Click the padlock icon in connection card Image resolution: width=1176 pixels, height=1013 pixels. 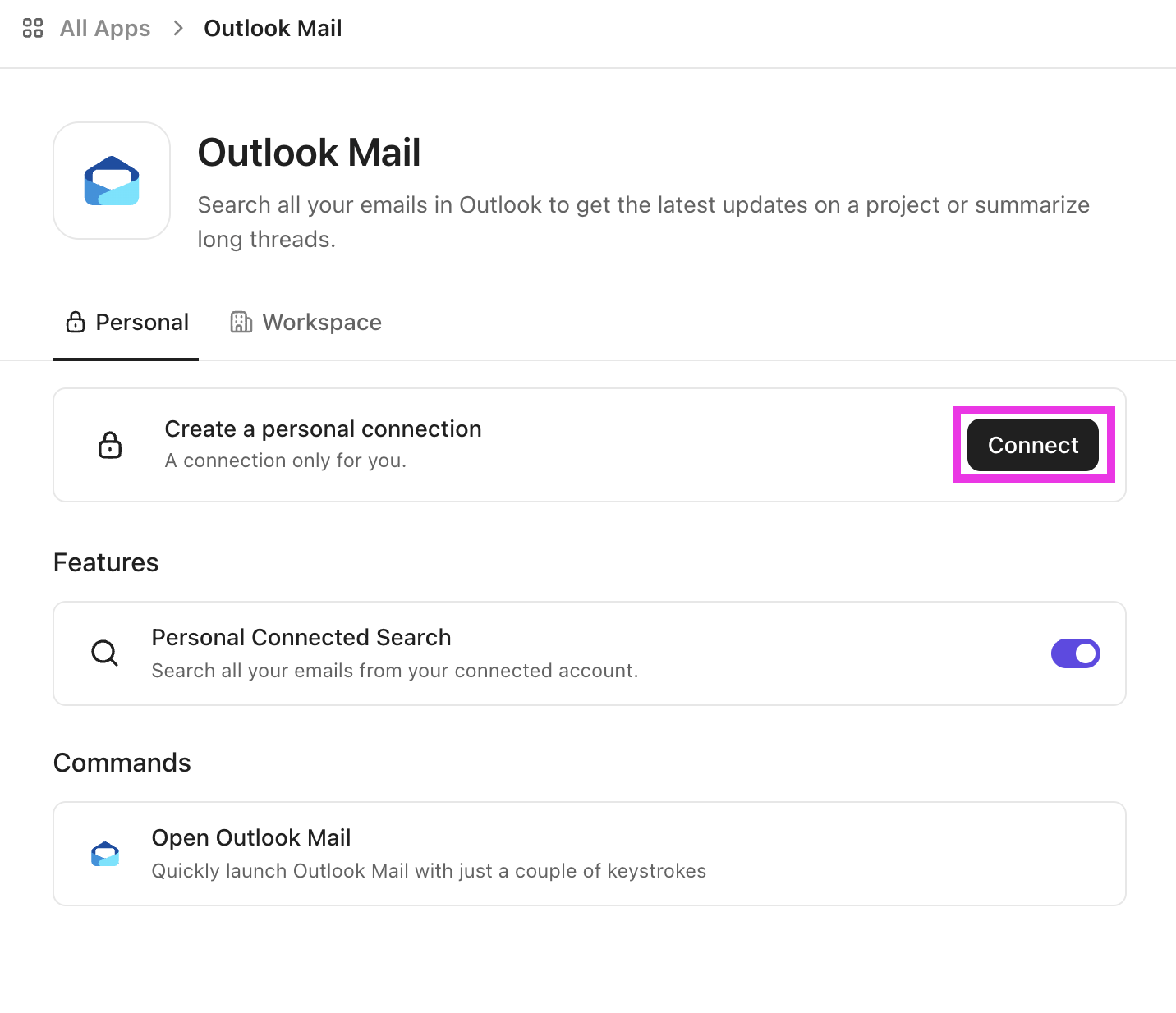click(110, 445)
